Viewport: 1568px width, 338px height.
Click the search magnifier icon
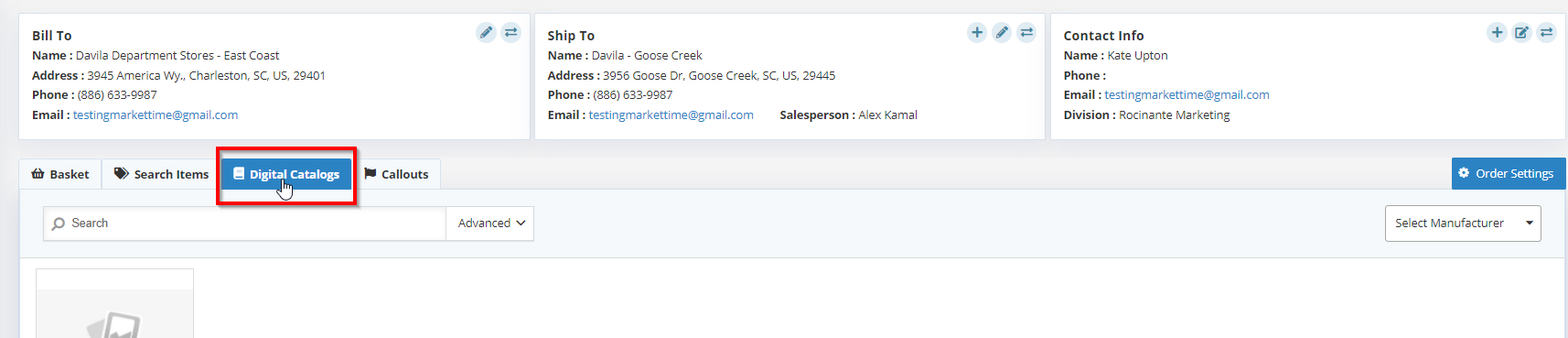tap(59, 224)
